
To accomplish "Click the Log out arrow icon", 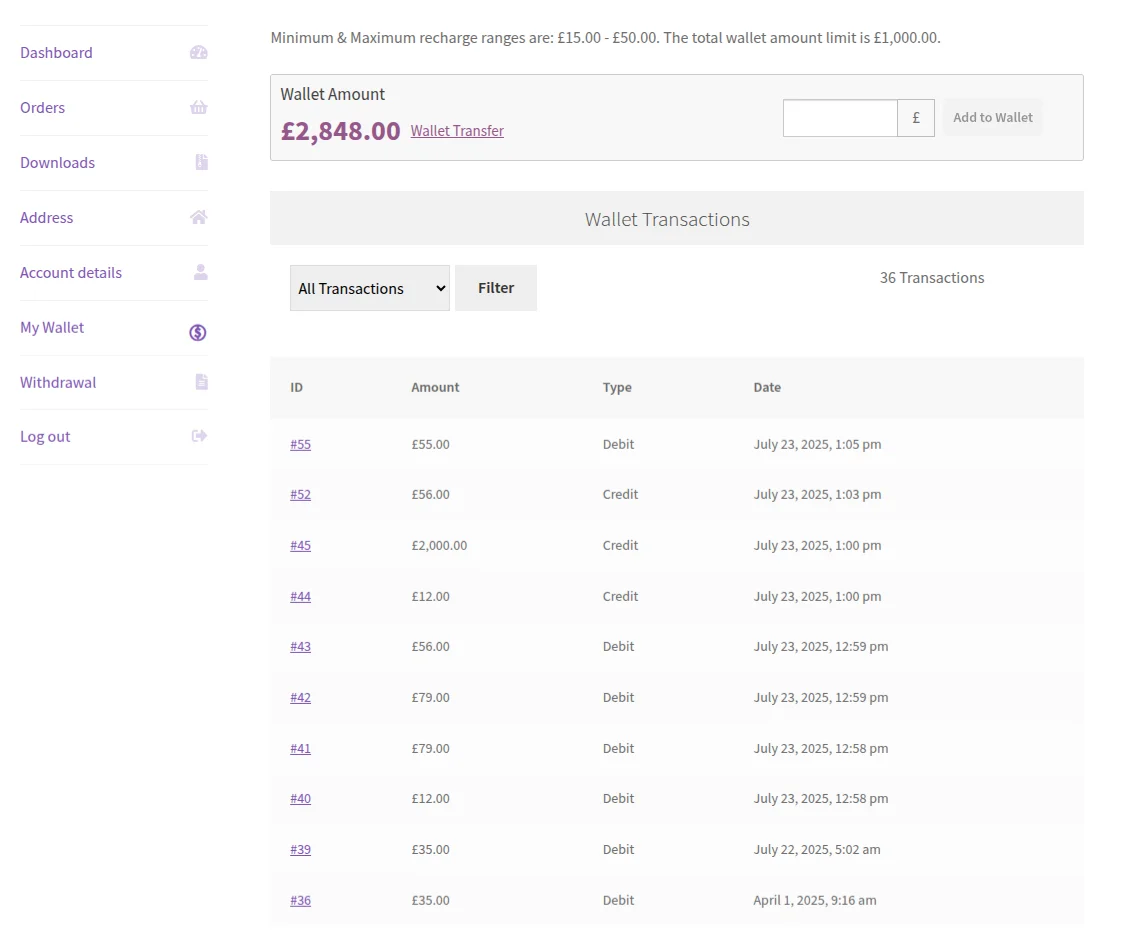I will point(199,436).
